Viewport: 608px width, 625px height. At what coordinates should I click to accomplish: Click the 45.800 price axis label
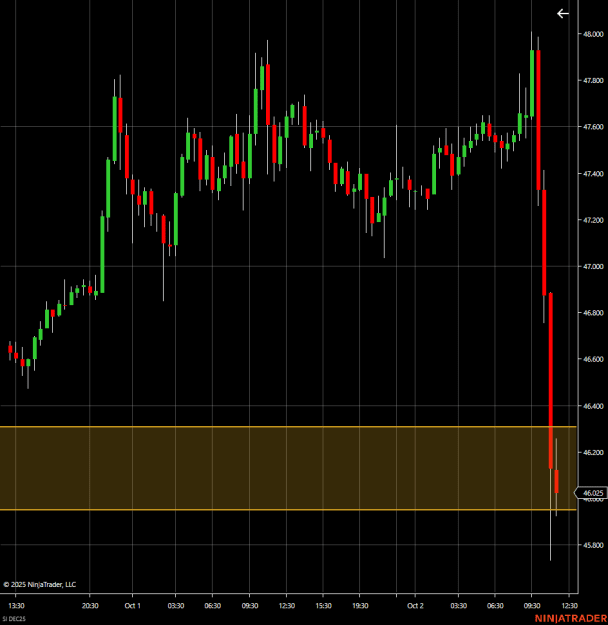coord(593,545)
